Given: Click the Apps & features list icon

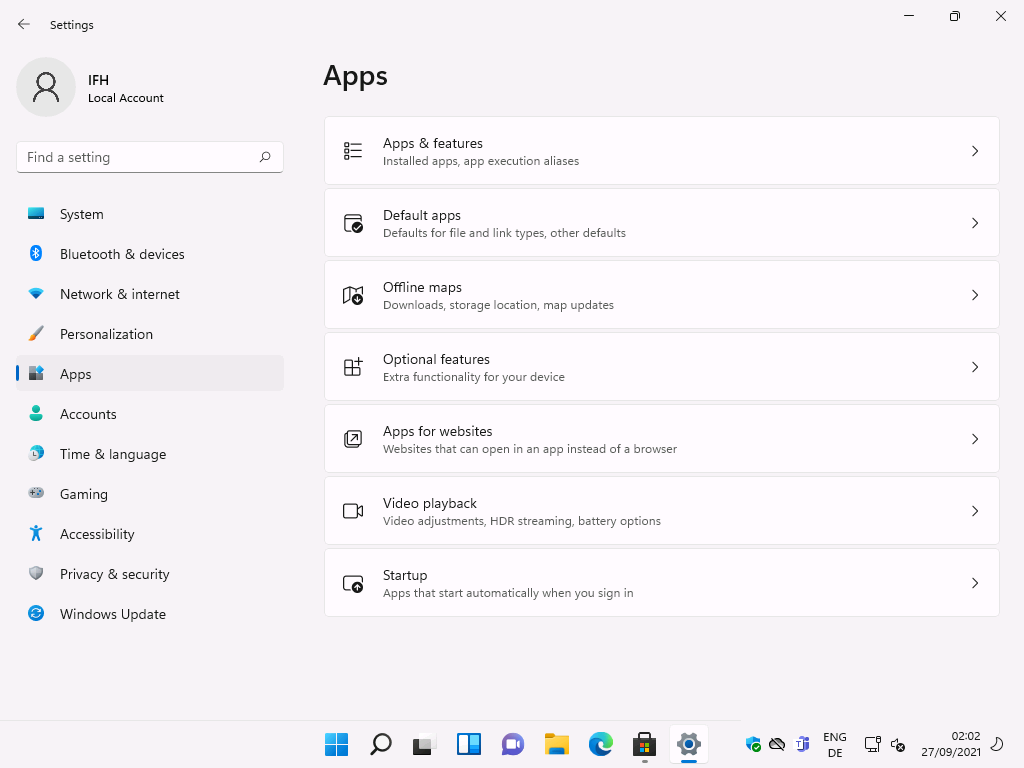Looking at the screenshot, I should (x=353, y=151).
